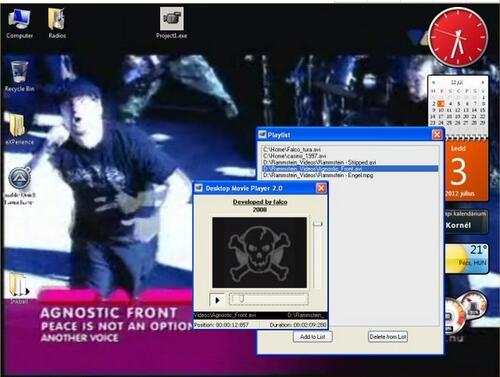Click the movie position seek slider
The height and width of the screenshot is (377, 500).
pos(269,299)
